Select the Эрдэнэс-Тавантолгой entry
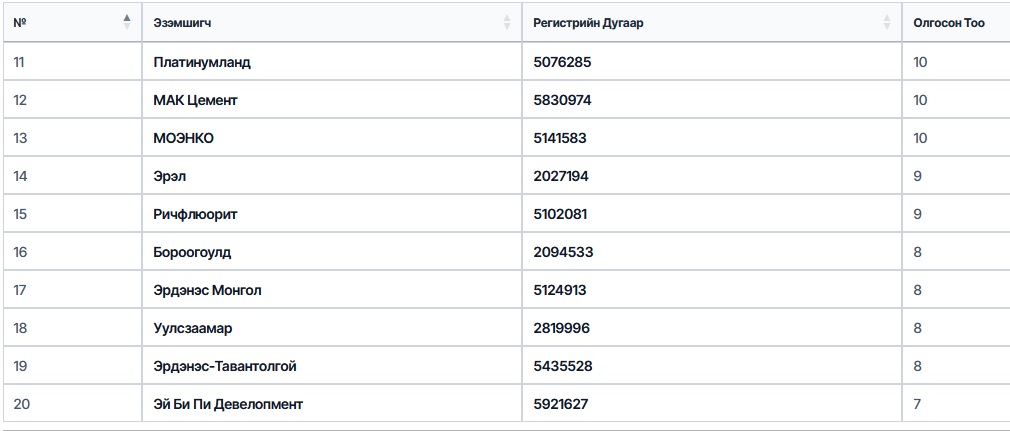 (225, 367)
